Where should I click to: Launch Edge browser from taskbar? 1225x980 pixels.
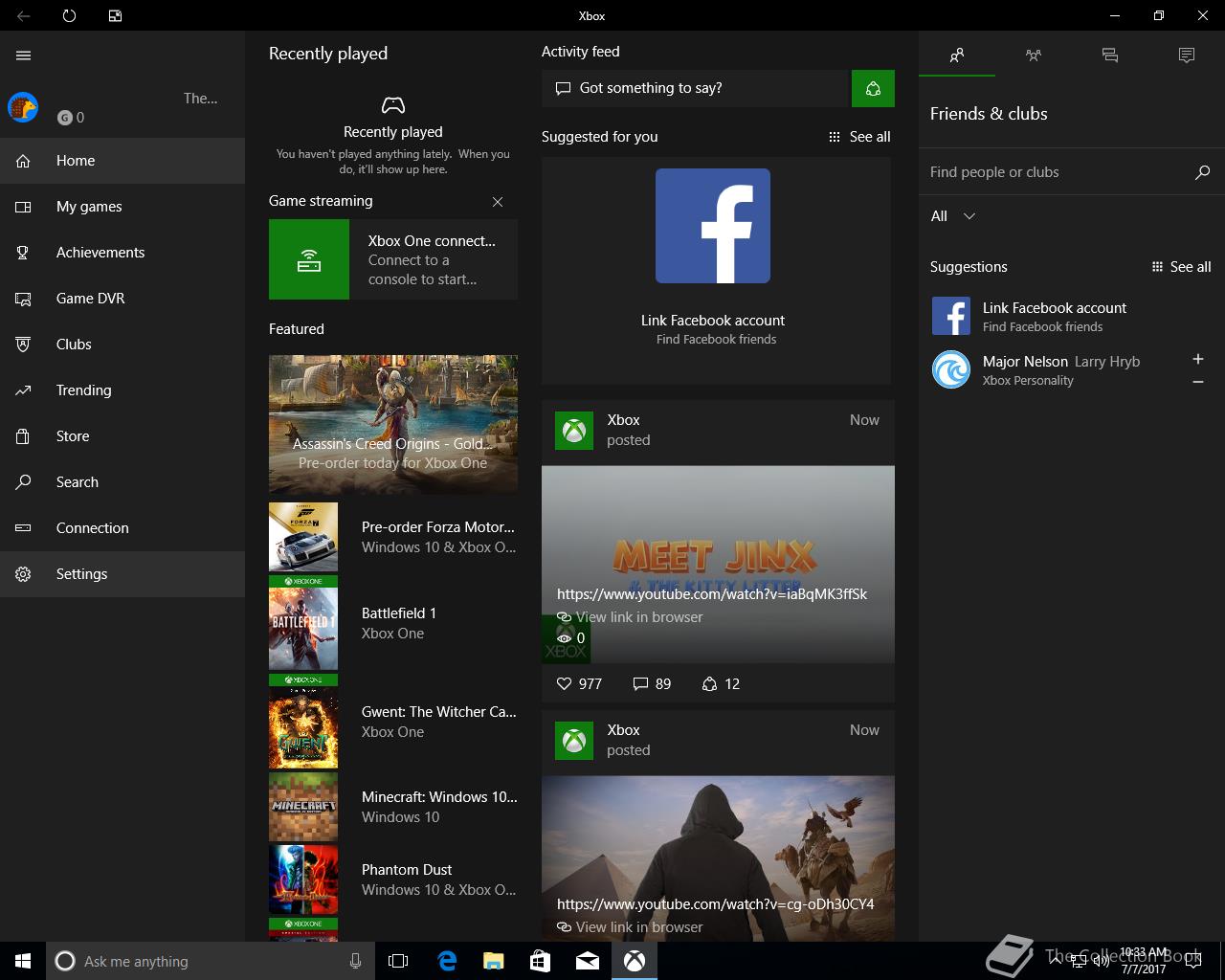click(x=447, y=961)
